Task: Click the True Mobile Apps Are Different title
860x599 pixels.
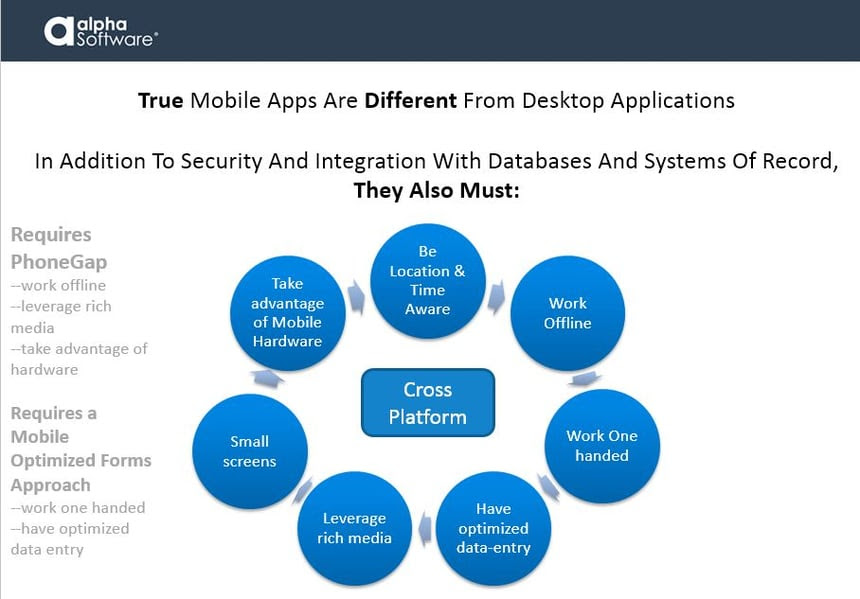Action: [436, 101]
